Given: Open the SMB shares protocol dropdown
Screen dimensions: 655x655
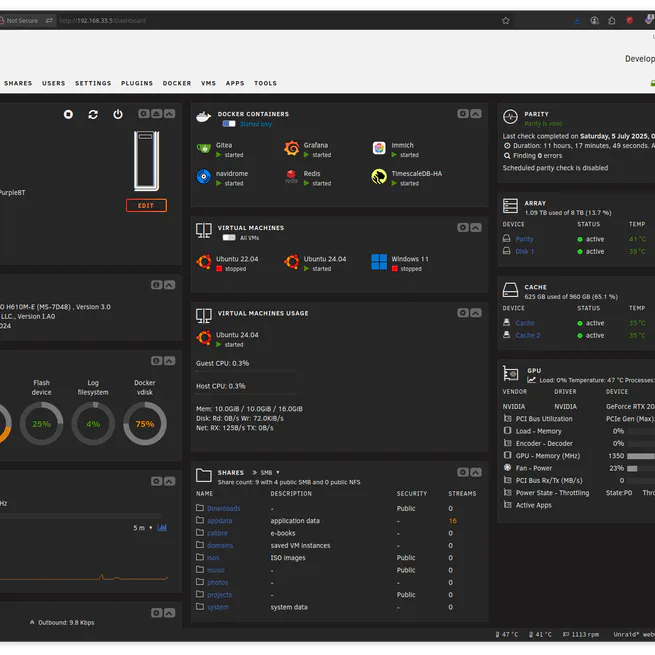Looking at the screenshot, I should (268, 472).
